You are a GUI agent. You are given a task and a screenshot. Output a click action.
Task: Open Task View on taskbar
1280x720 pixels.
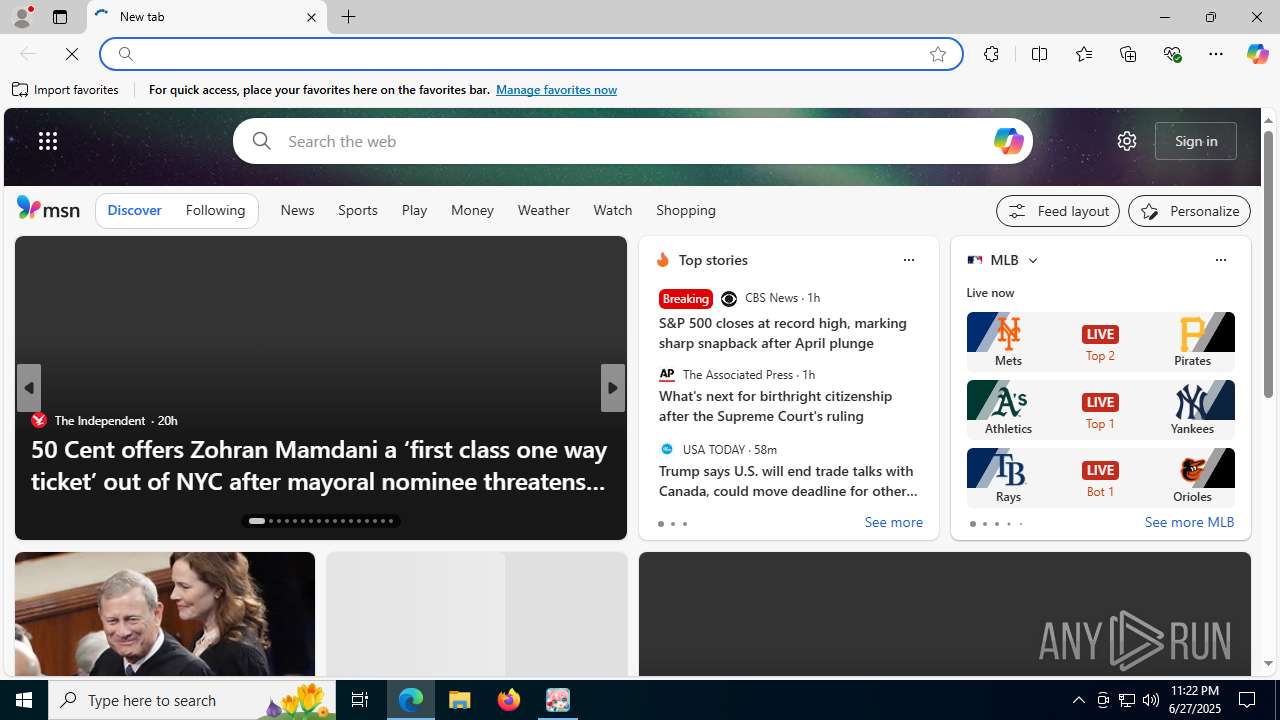(360, 700)
